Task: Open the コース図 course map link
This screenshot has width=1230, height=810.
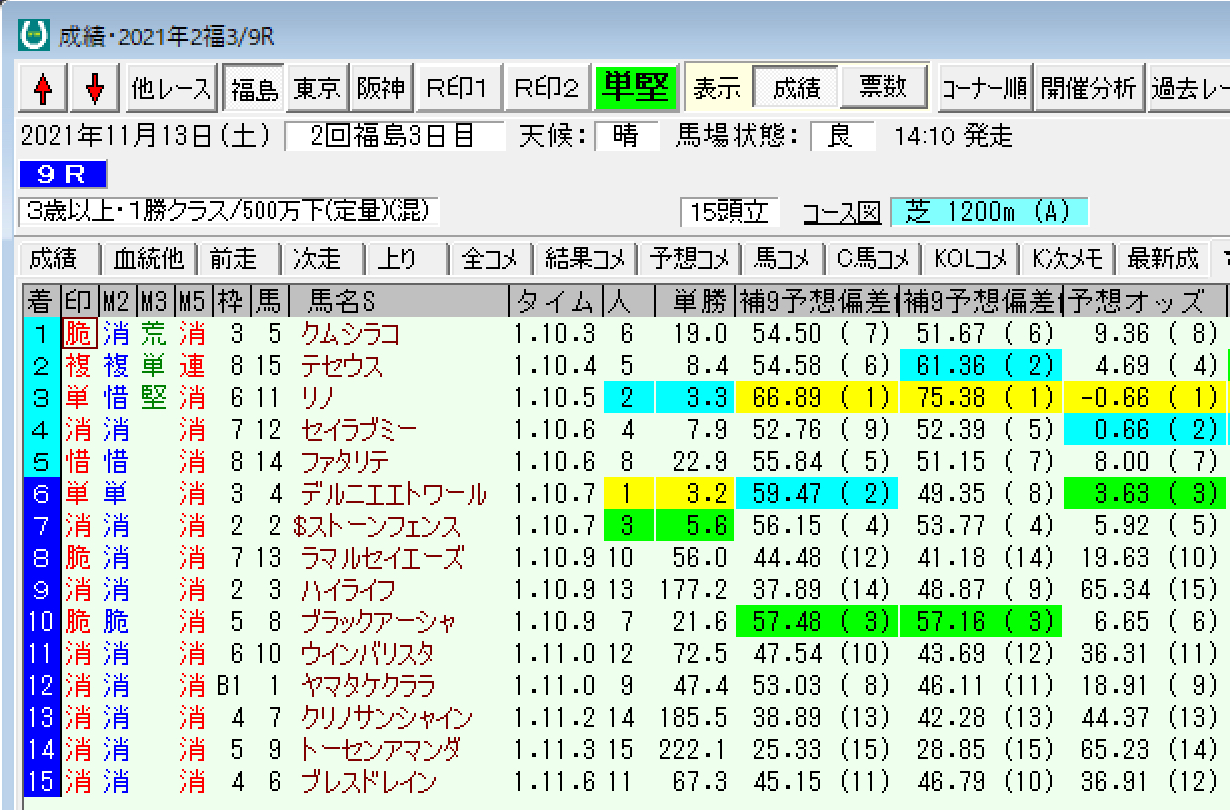Action: click(842, 213)
